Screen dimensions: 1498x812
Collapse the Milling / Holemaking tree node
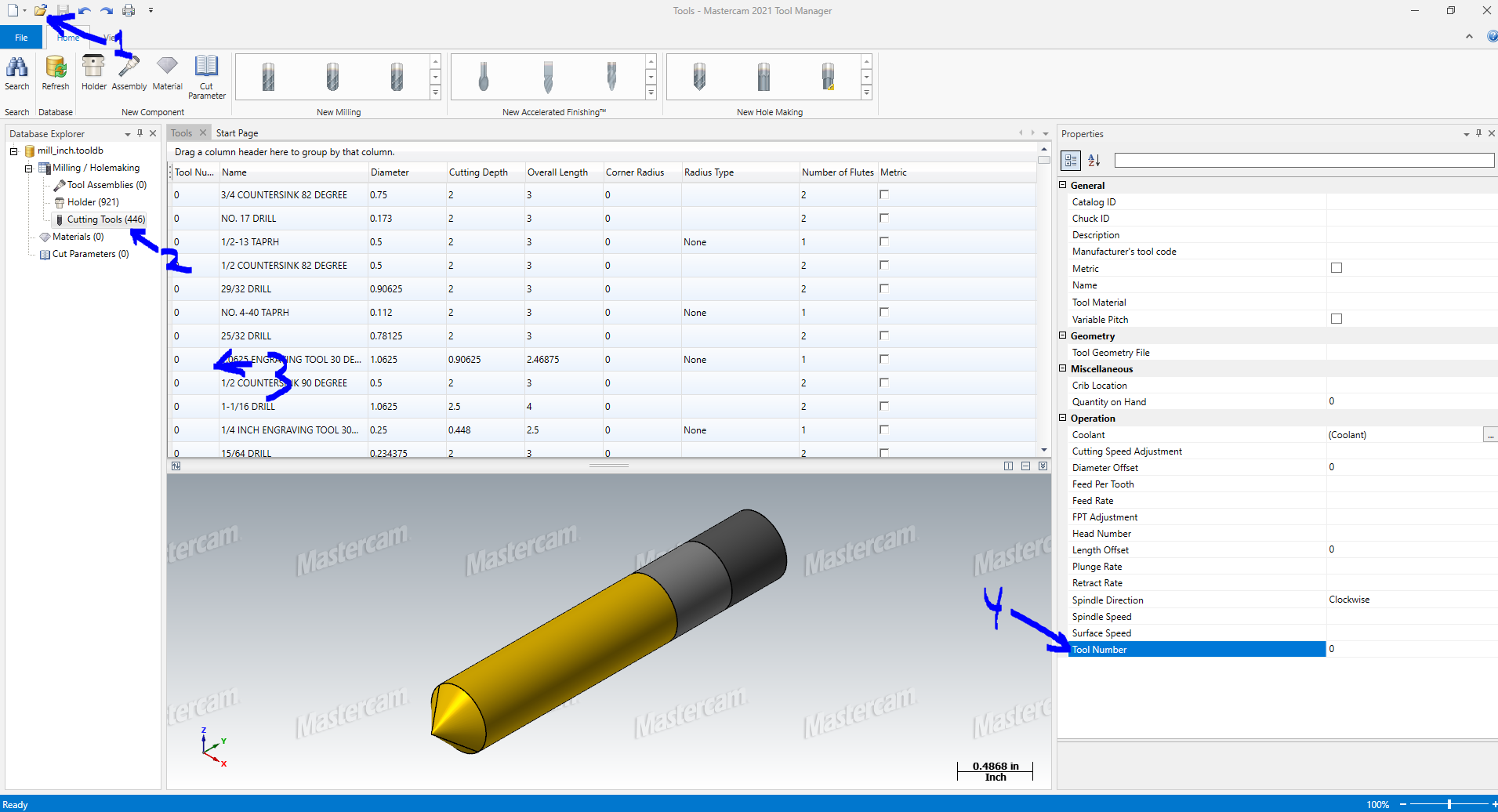pyautogui.click(x=28, y=168)
